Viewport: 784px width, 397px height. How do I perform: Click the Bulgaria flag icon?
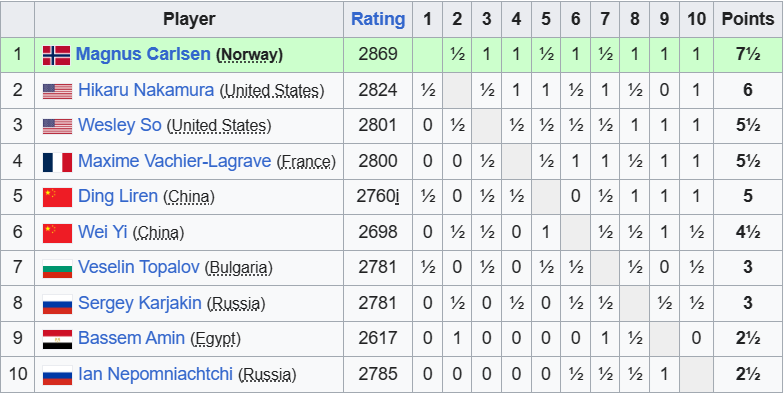click(x=58, y=268)
